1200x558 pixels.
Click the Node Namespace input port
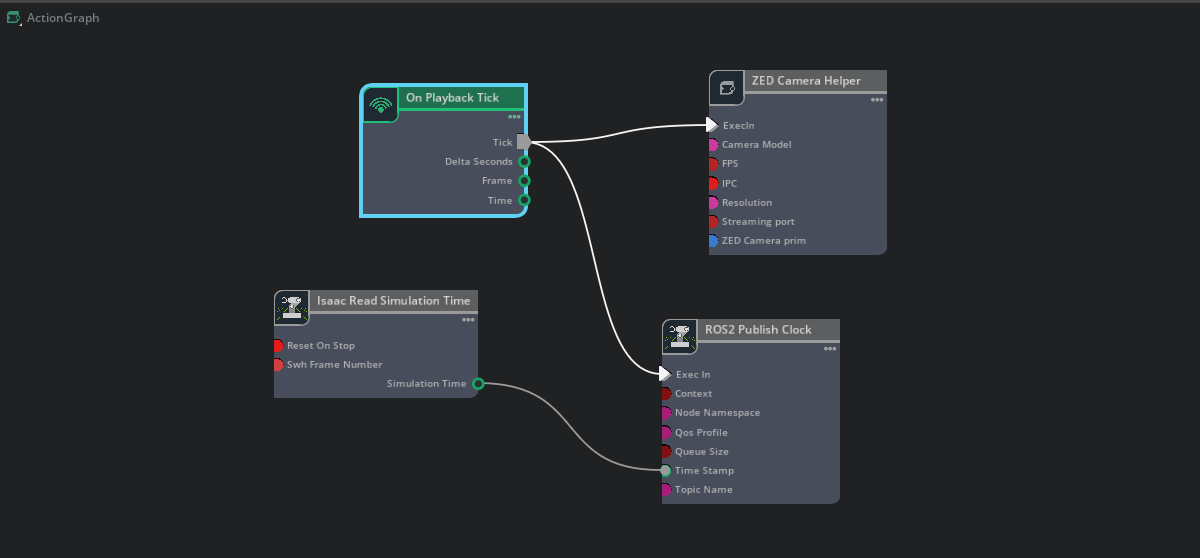point(665,413)
